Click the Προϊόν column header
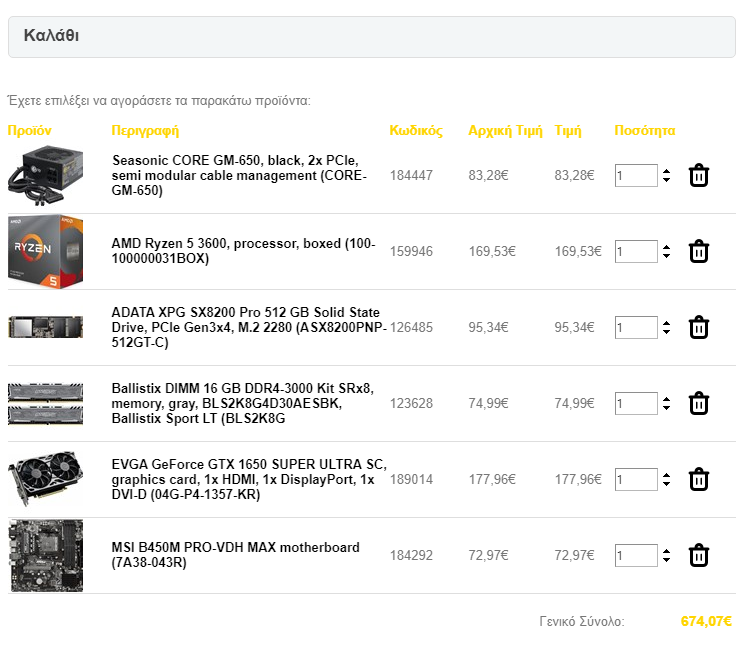The image size is (745, 657). click(x=29, y=131)
